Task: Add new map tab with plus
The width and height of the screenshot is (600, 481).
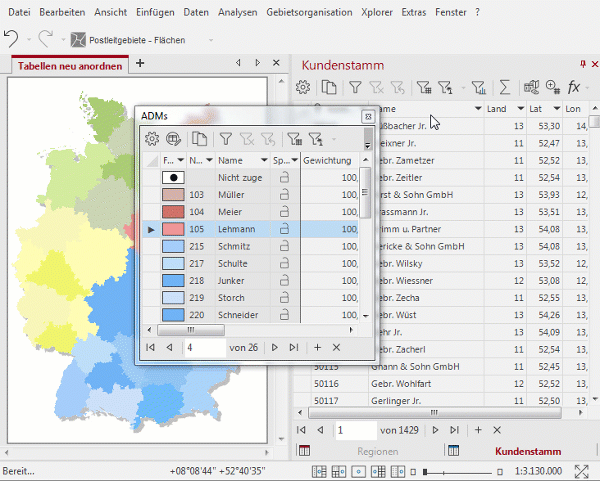Action: [140, 63]
